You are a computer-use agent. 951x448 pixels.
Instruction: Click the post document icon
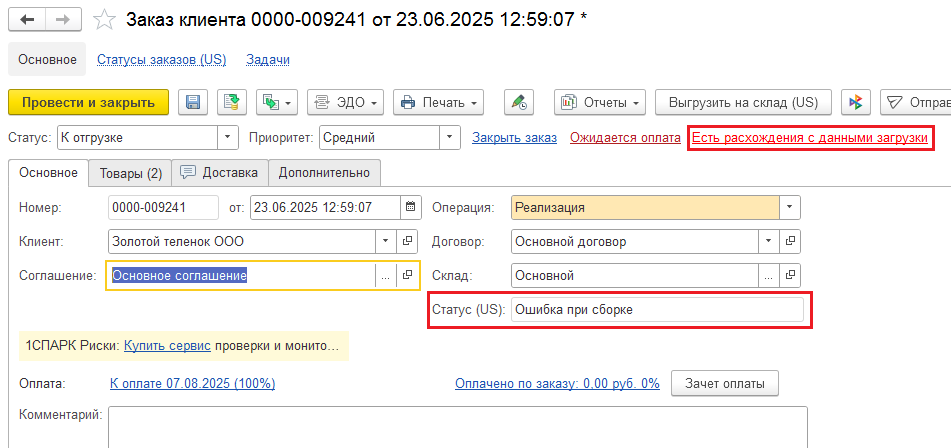pos(232,102)
